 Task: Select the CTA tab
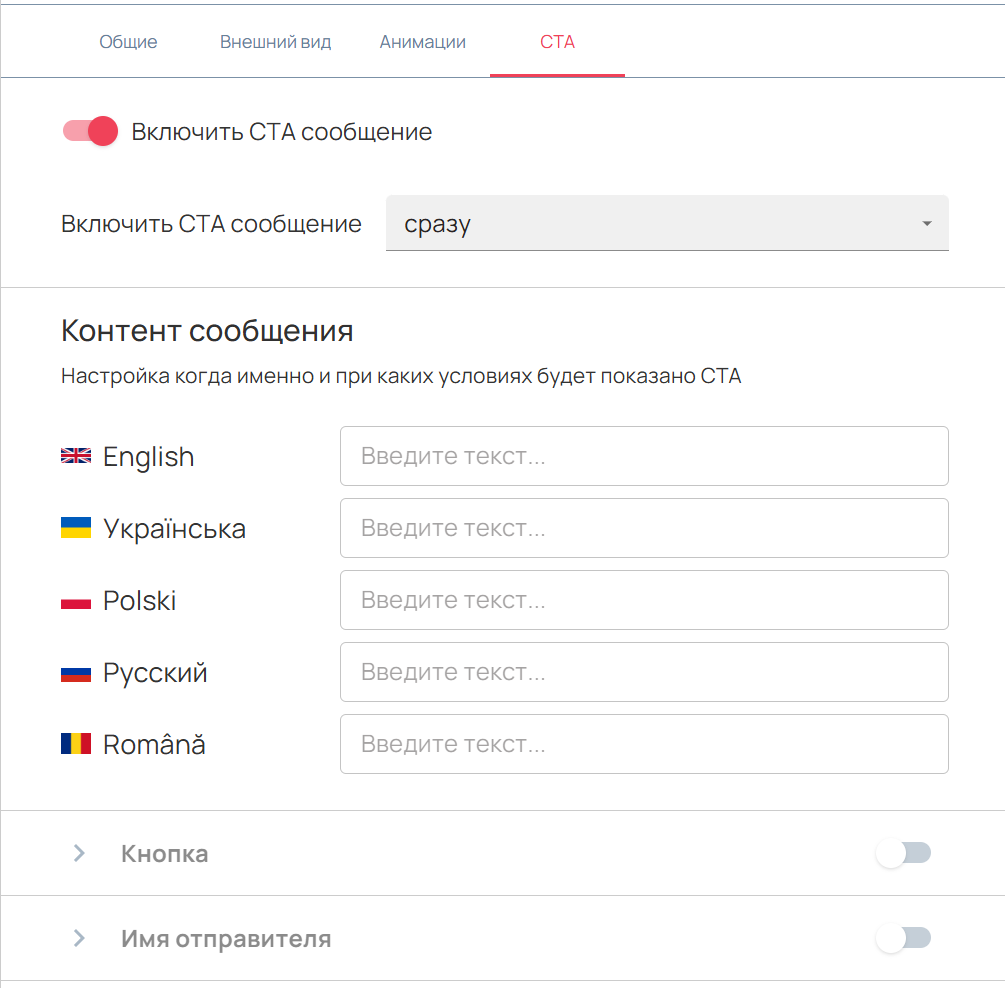557,42
